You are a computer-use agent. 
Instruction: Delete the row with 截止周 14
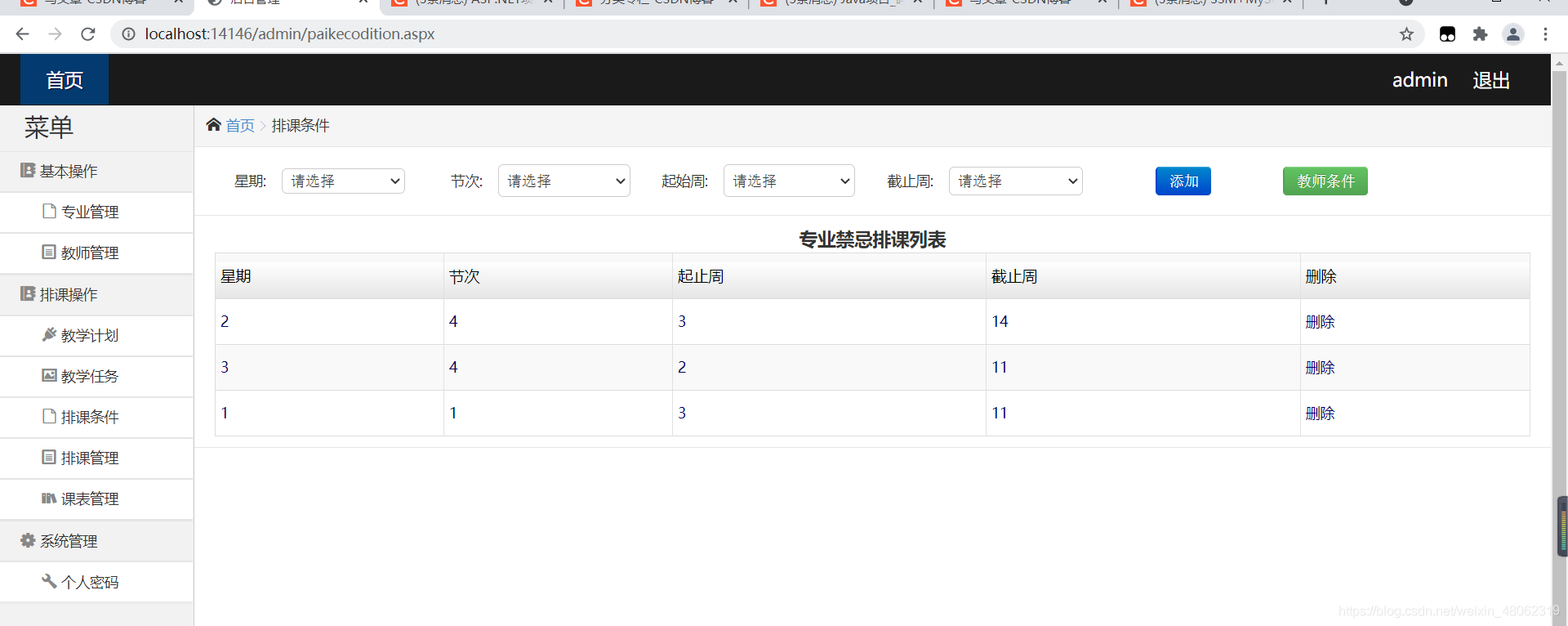1320,322
